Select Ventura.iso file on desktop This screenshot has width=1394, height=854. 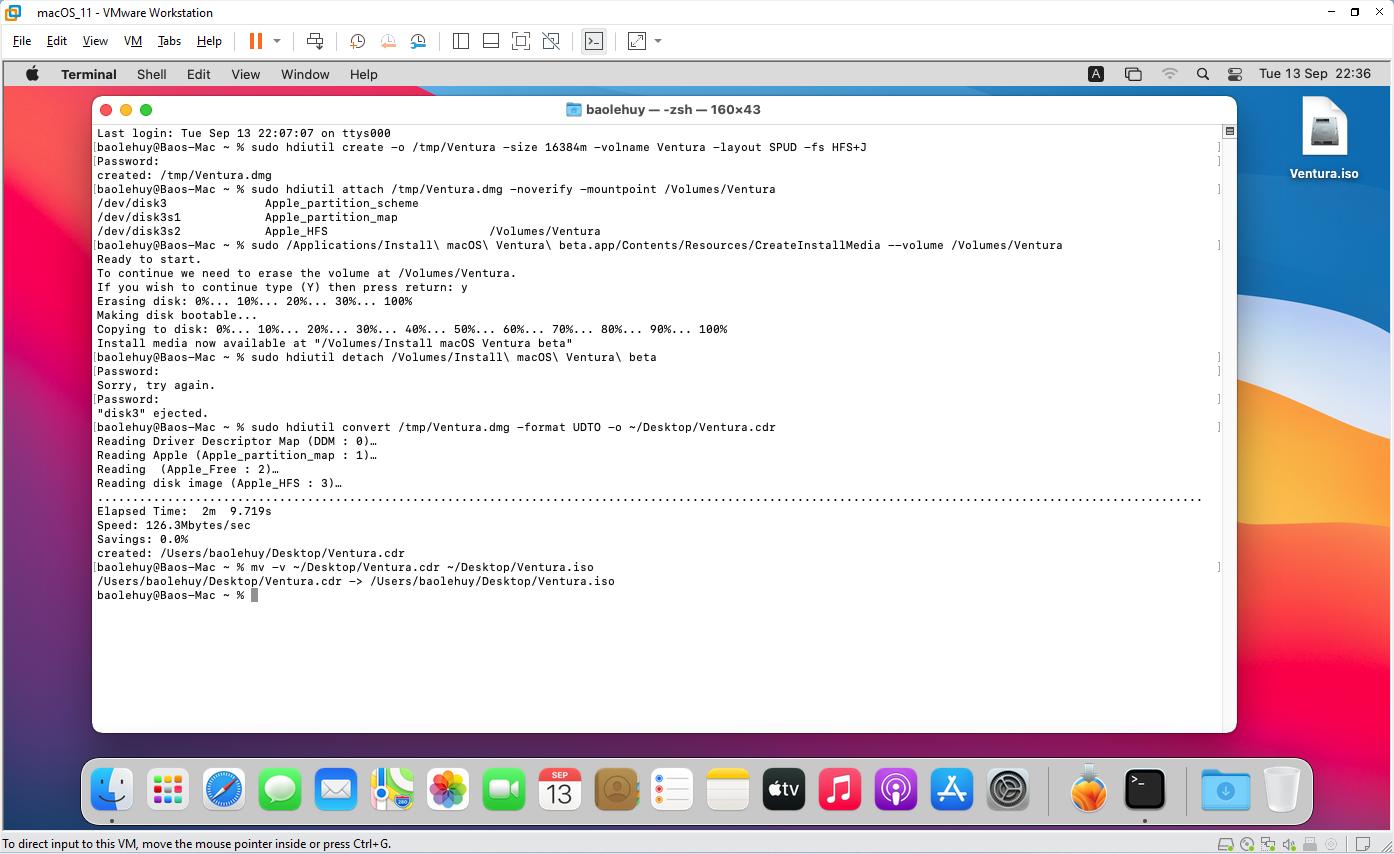[x=1324, y=138]
